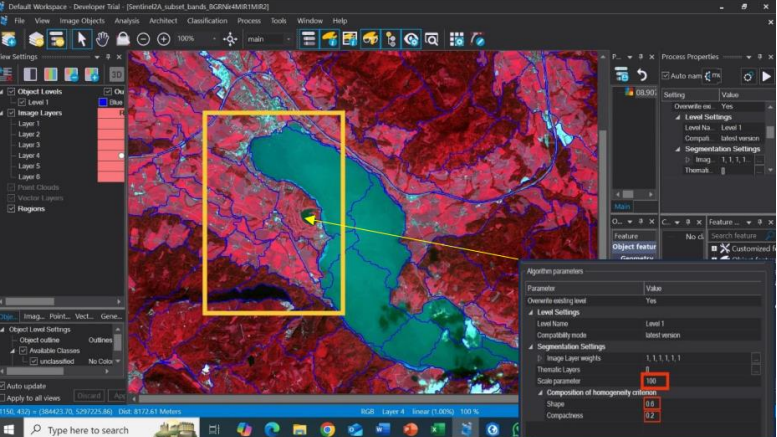This screenshot has height=437, width=777.
Task: Click the zoom to extent crosshair icon
Action: (x=230, y=39)
